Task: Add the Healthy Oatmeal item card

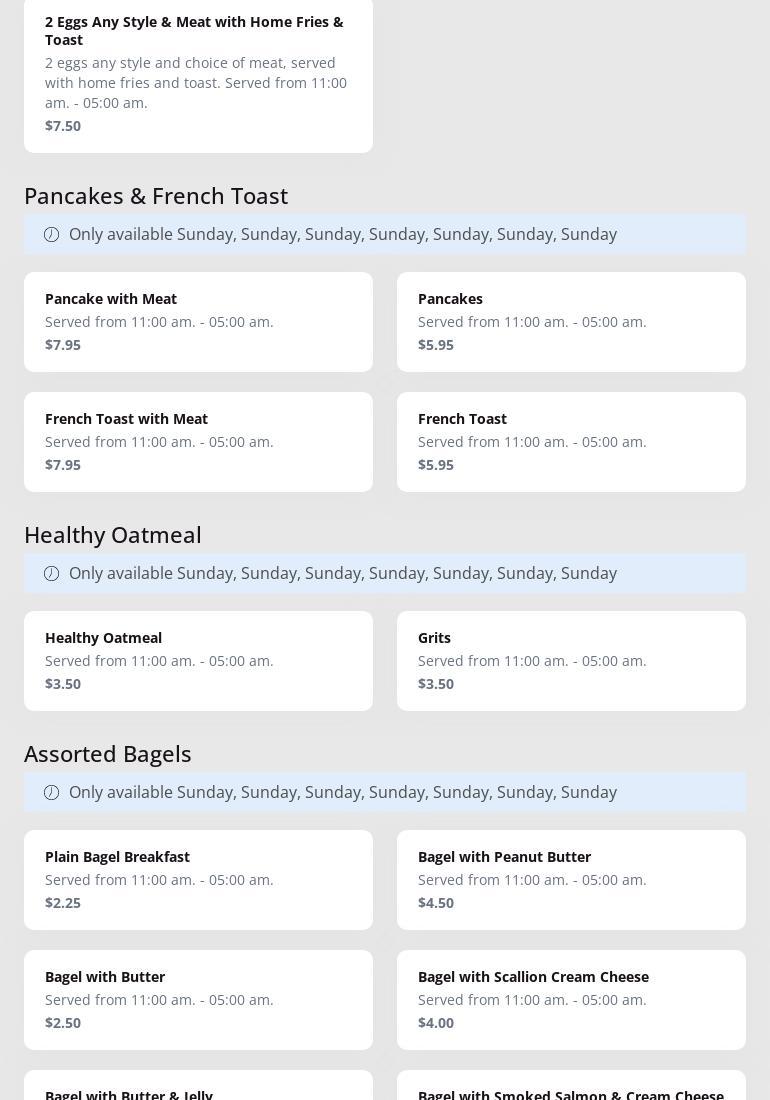Action: (x=198, y=661)
